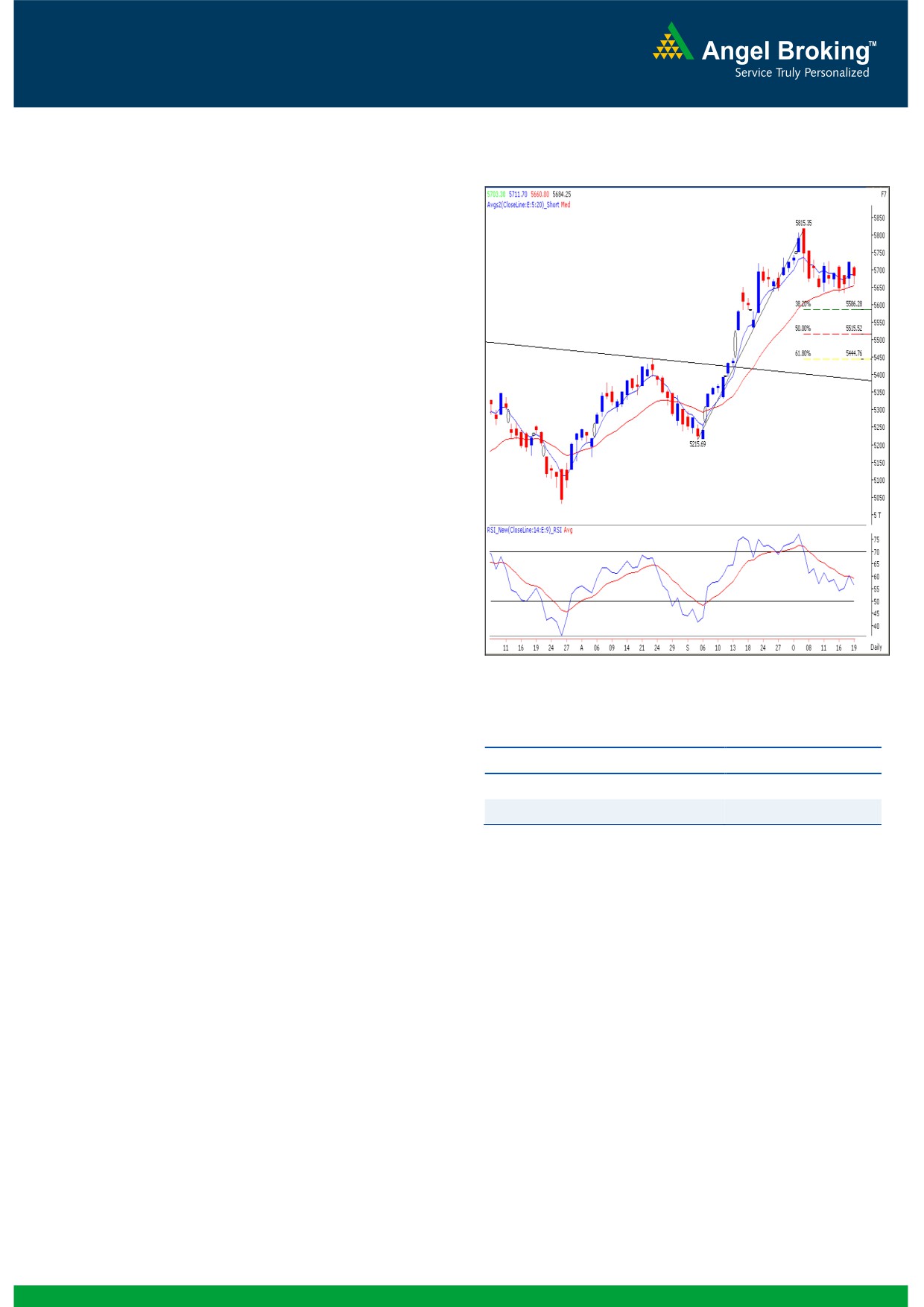Click the 5586.28 Fibonacci price value
The image size is (924, 1307).
click(853, 304)
